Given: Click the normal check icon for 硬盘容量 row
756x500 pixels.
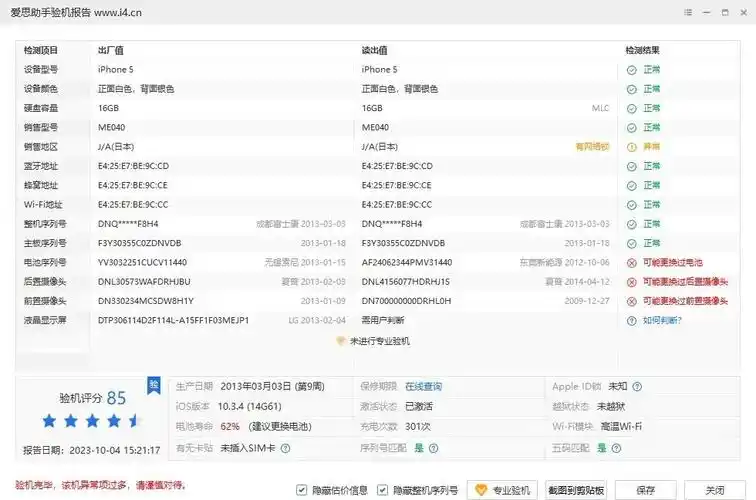Looking at the screenshot, I should (632, 108).
